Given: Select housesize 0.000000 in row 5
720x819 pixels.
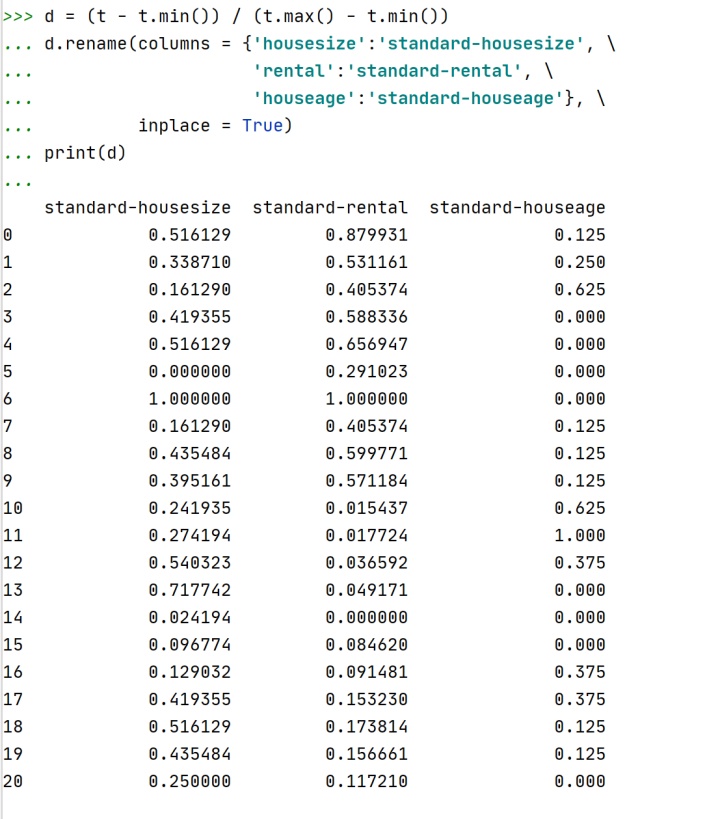Looking at the screenshot, I should [190, 371].
